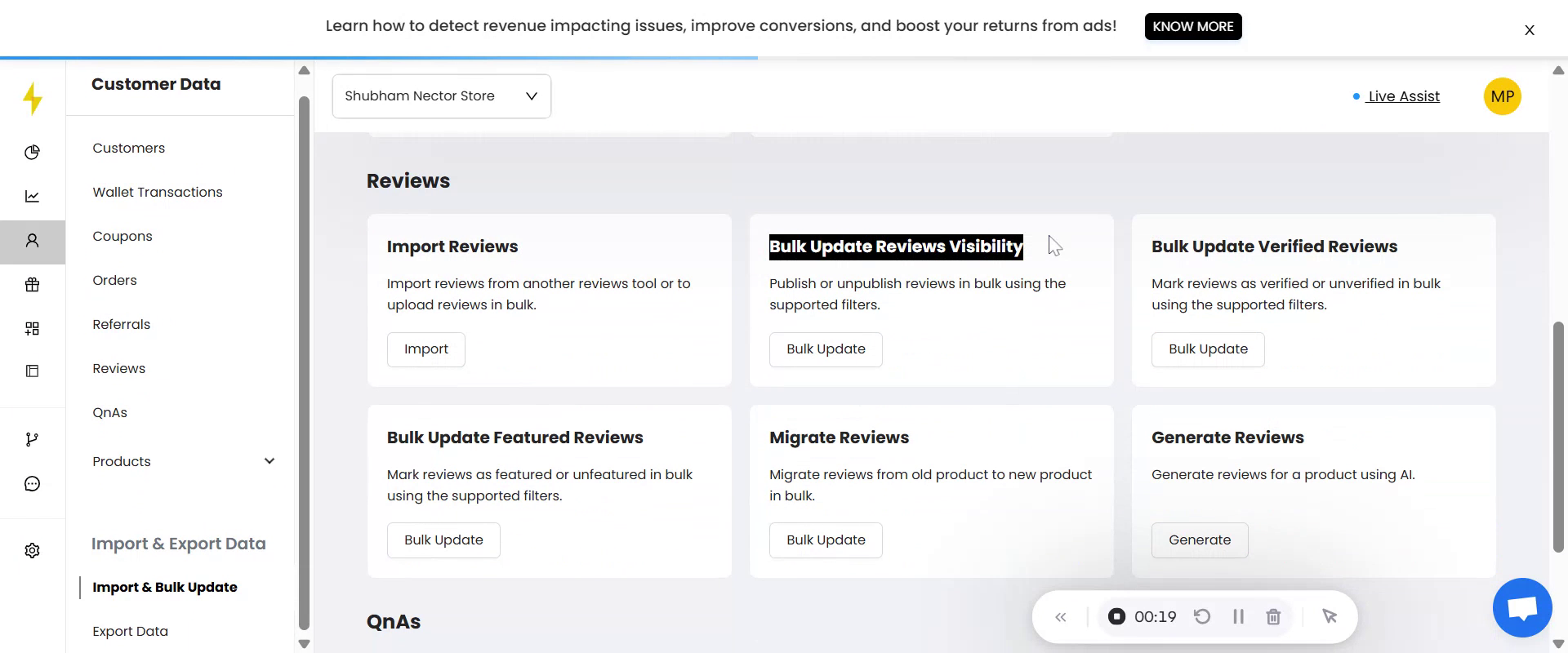Viewport: 1568px width, 653px height.
Task: Delete the recording with trash icon
Action: point(1272,617)
